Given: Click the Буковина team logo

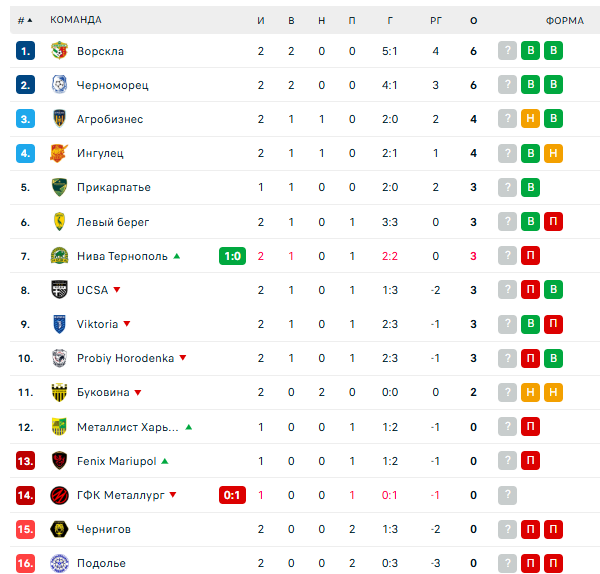Looking at the screenshot, I should 58,392.
